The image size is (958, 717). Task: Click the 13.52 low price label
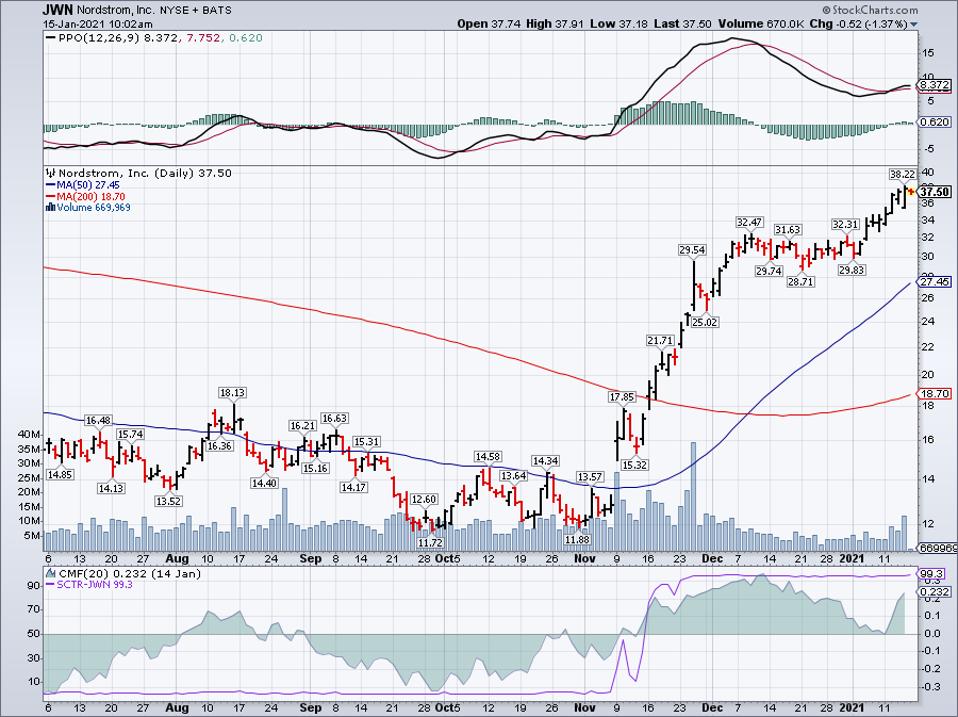click(x=169, y=501)
